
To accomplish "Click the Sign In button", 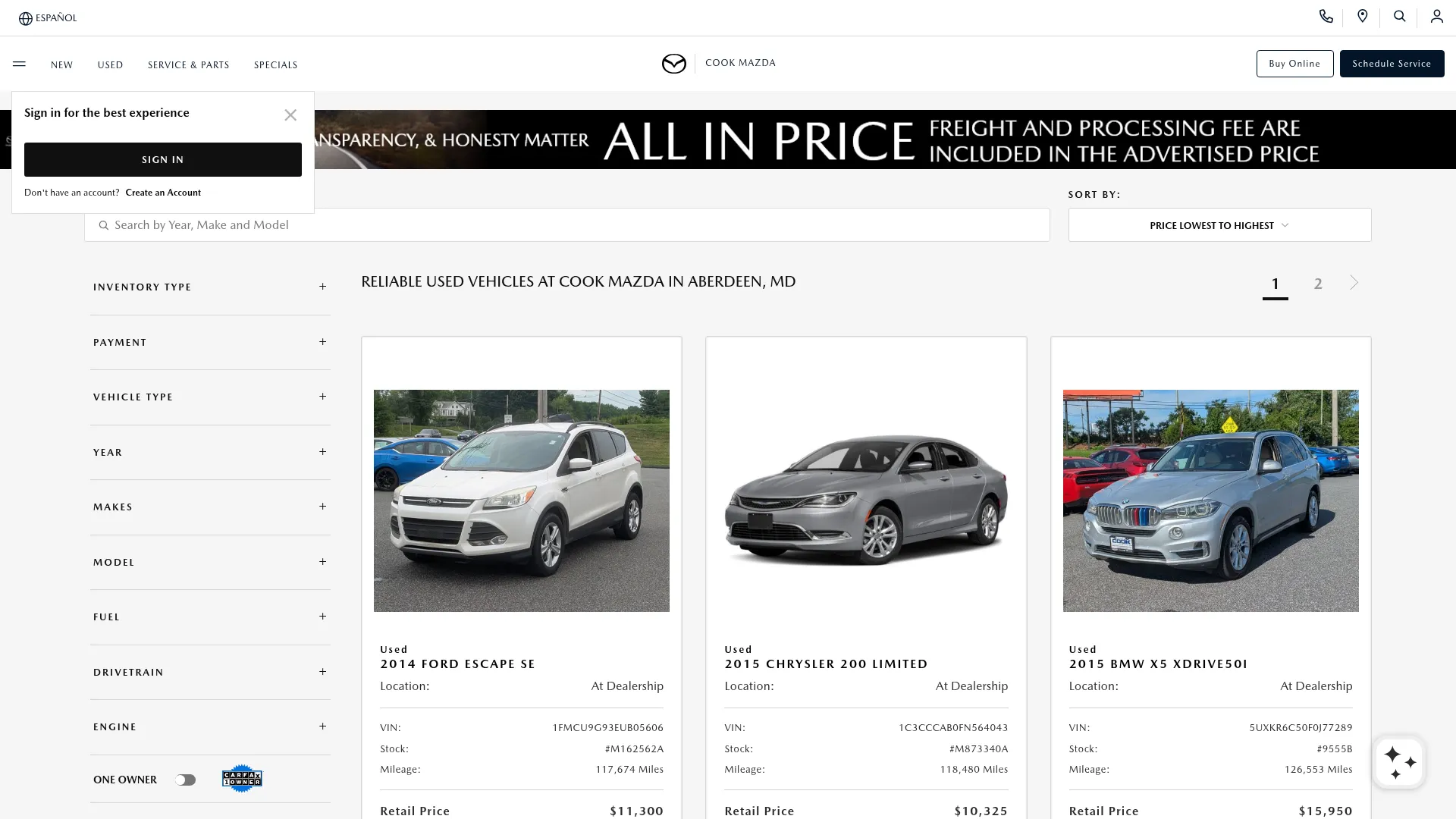I will tap(162, 159).
